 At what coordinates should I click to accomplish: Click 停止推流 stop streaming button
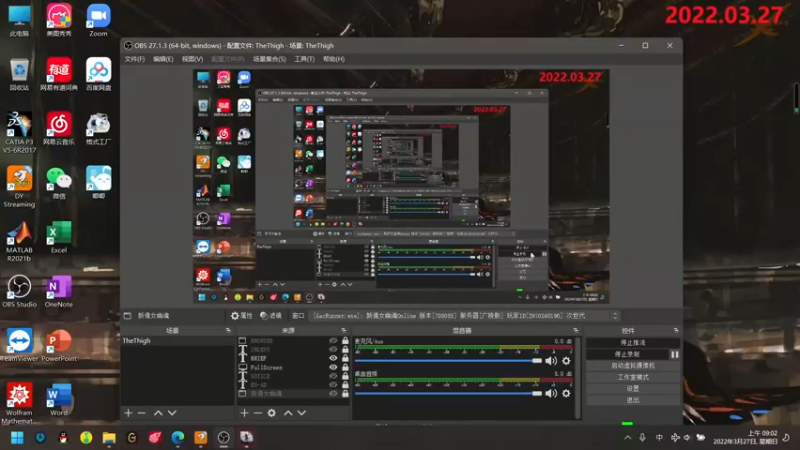pos(633,343)
